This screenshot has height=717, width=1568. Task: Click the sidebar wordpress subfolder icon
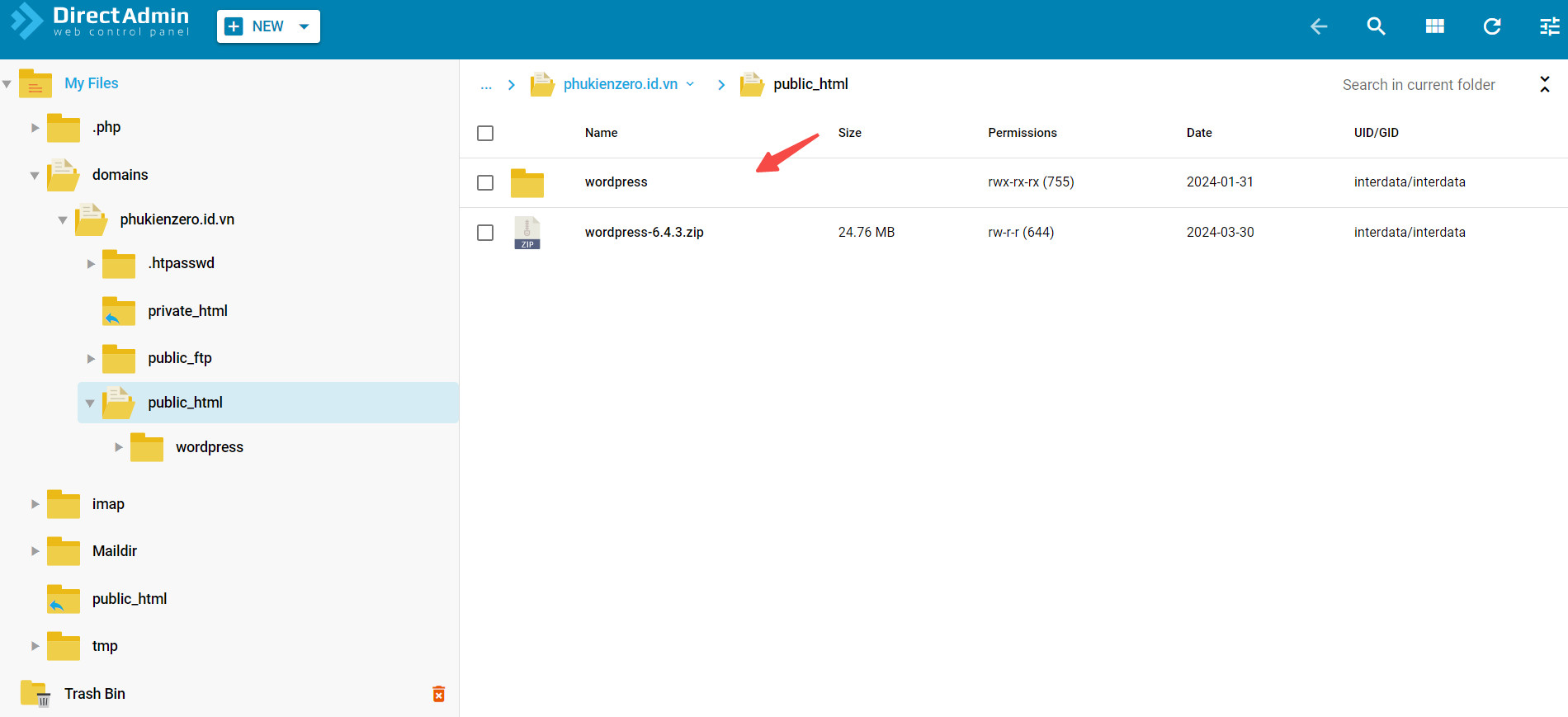147,447
